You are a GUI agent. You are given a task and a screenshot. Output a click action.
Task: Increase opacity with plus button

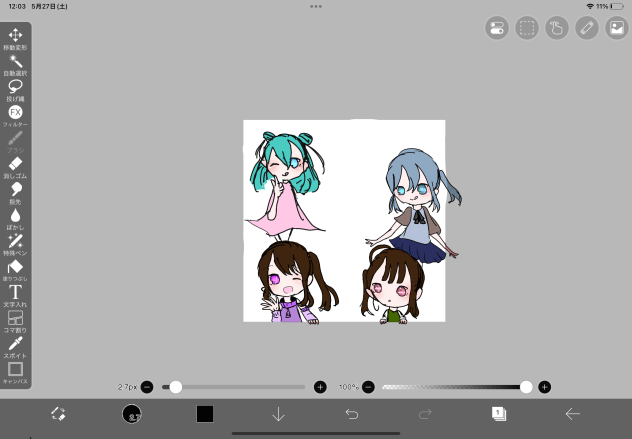(x=545, y=387)
